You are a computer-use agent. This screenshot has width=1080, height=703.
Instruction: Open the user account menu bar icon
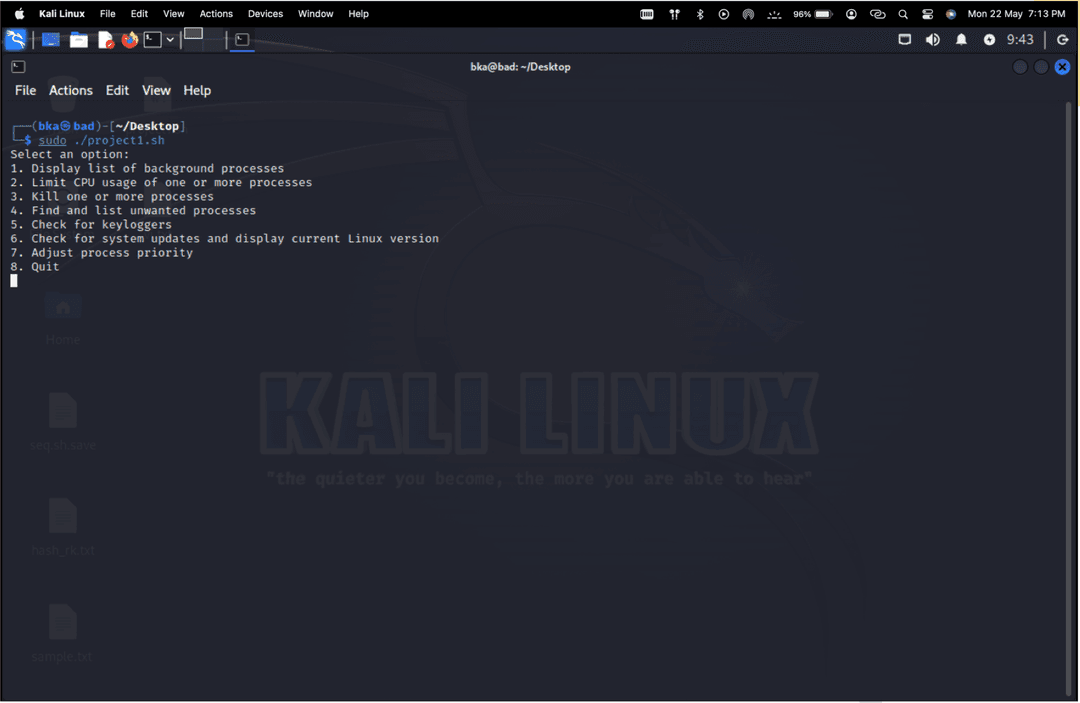coord(851,14)
